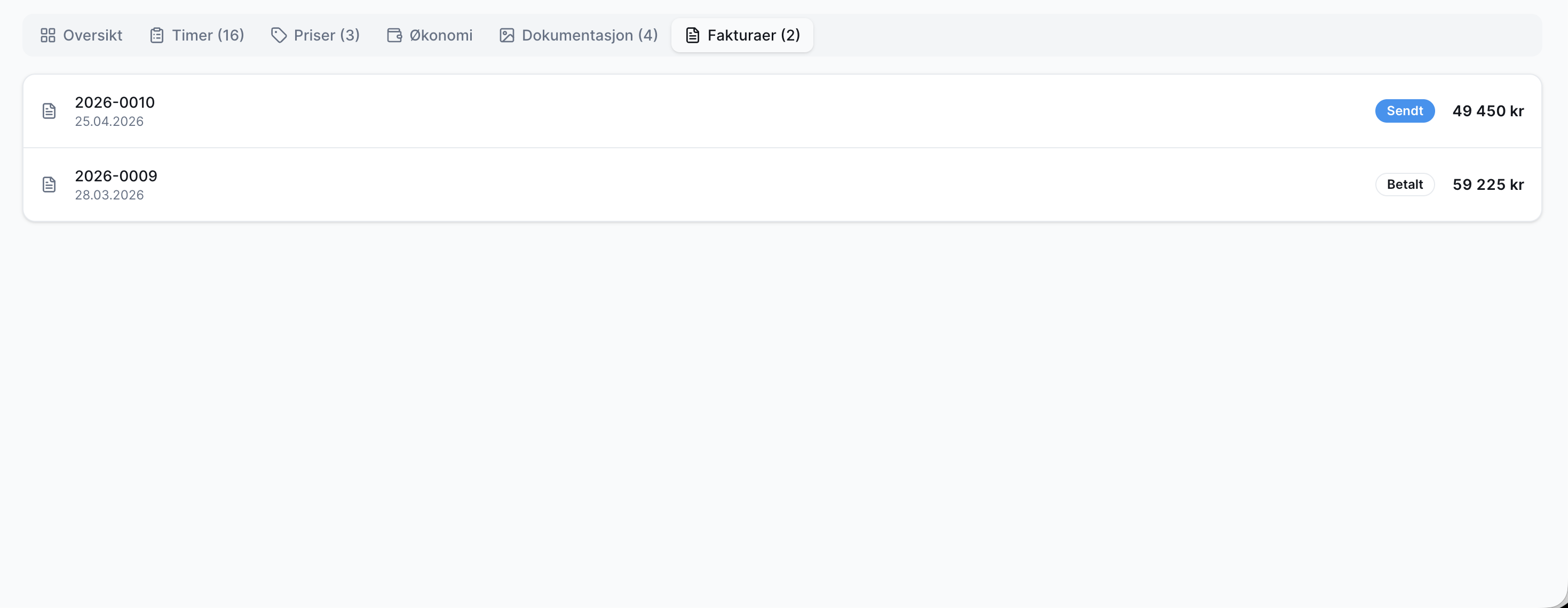Click the Dokumentasjon image icon
1568x608 pixels.
[506, 35]
